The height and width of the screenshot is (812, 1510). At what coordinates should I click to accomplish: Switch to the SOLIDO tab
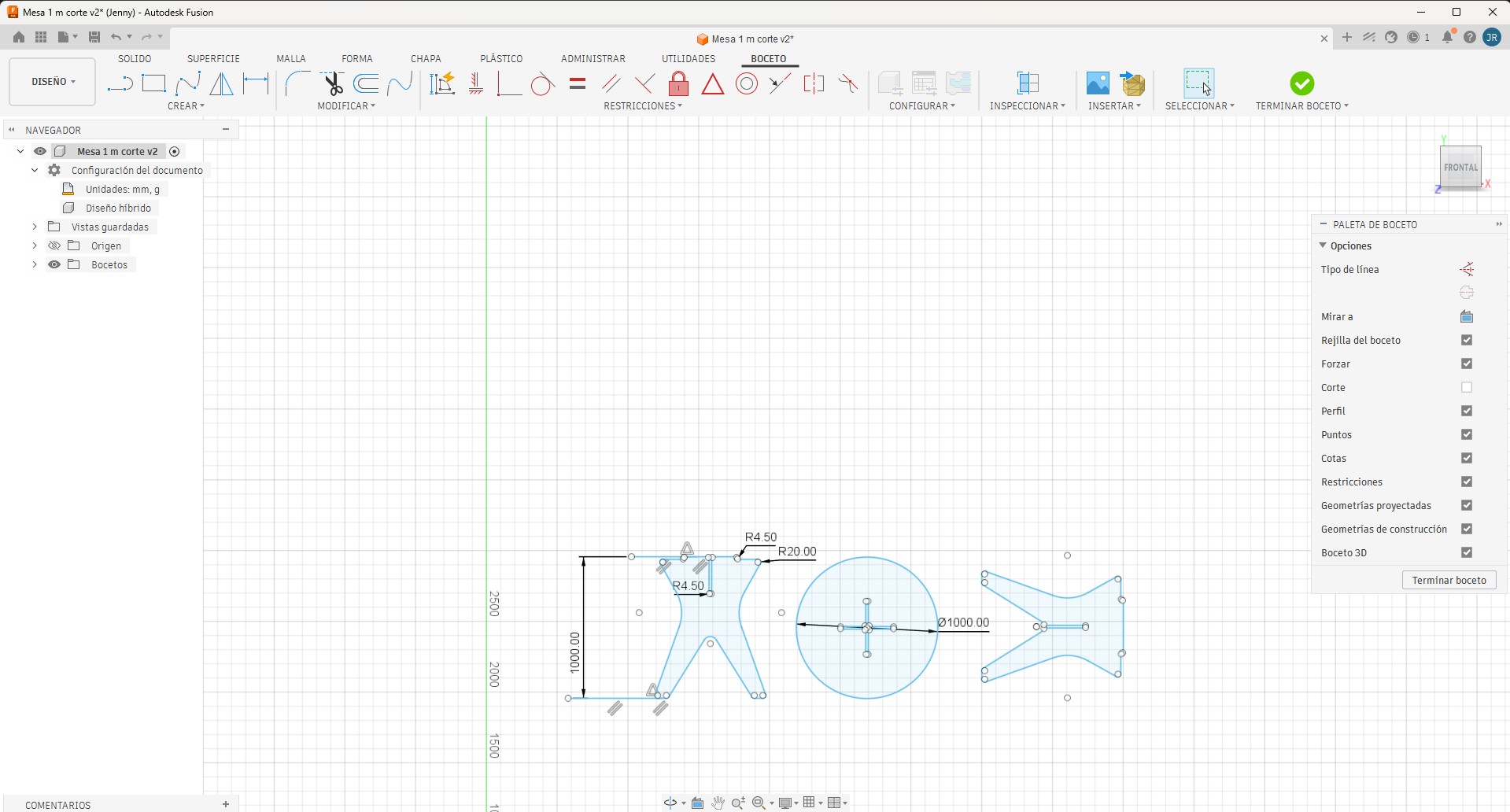coord(135,59)
